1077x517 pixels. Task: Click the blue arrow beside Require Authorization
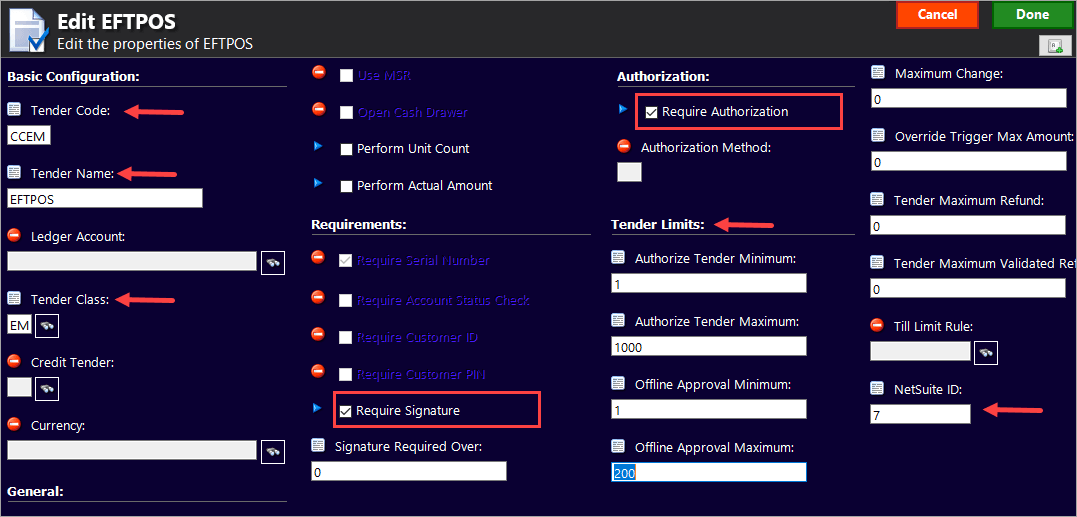pos(623,109)
